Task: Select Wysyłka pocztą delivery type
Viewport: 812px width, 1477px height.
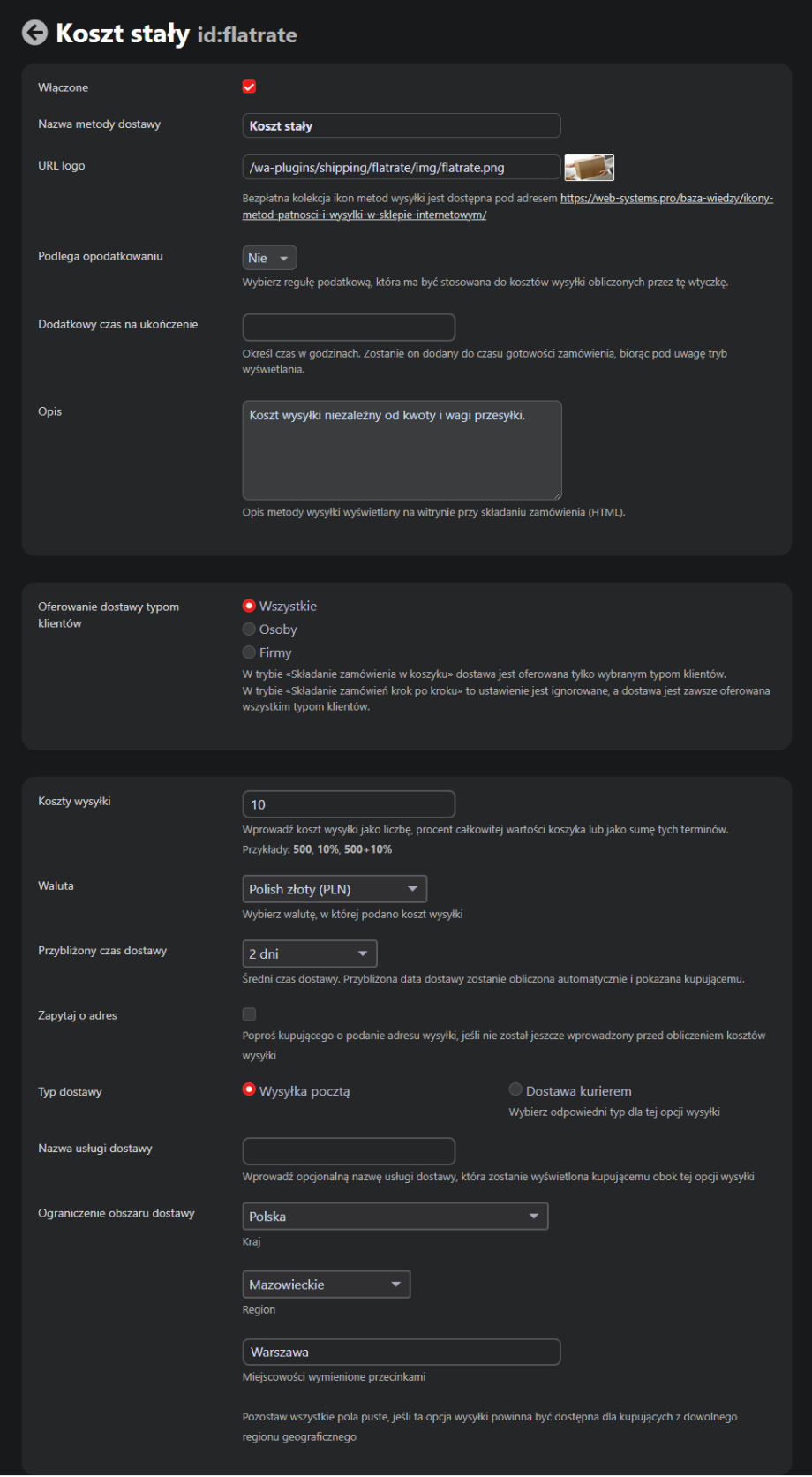Action: click(249, 1090)
